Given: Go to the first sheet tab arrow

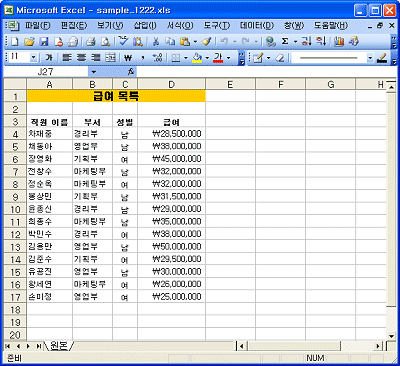Looking at the screenshot, I should point(8,346).
